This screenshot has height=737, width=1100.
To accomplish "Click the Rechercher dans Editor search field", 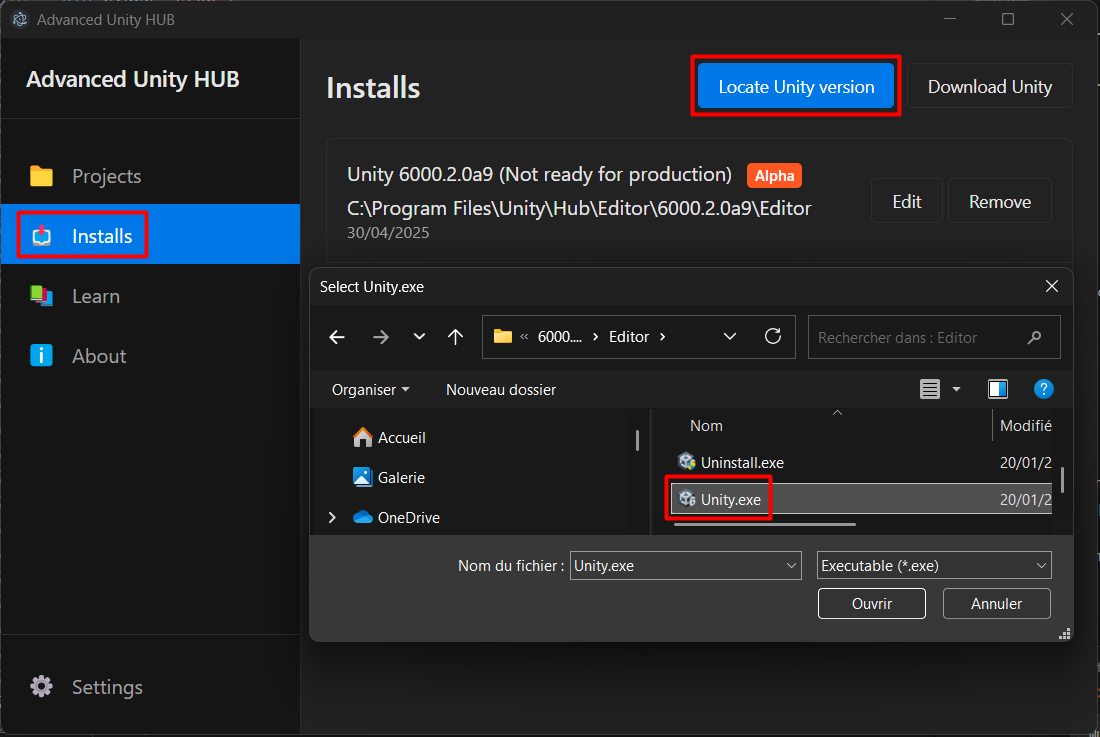I will pyautogui.click(x=920, y=338).
